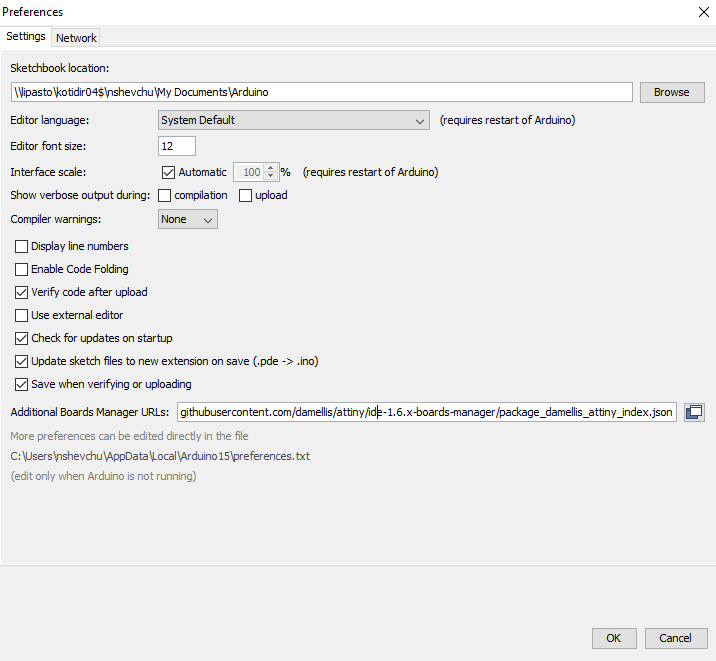Open the Additional Boards Manager URLs window icon
The height and width of the screenshot is (661, 716).
tap(694, 412)
